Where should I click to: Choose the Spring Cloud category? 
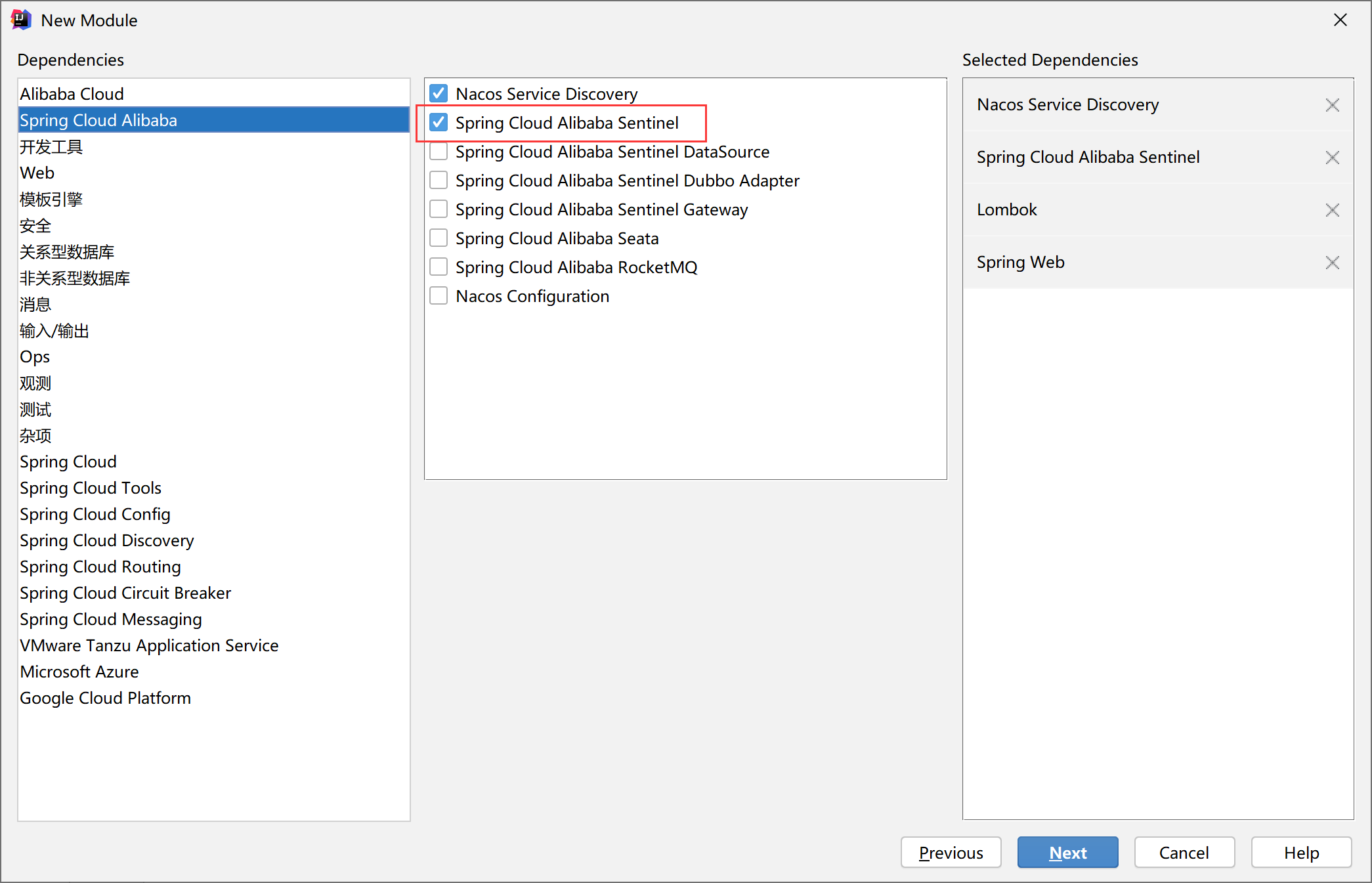pyautogui.click(x=213, y=462)
